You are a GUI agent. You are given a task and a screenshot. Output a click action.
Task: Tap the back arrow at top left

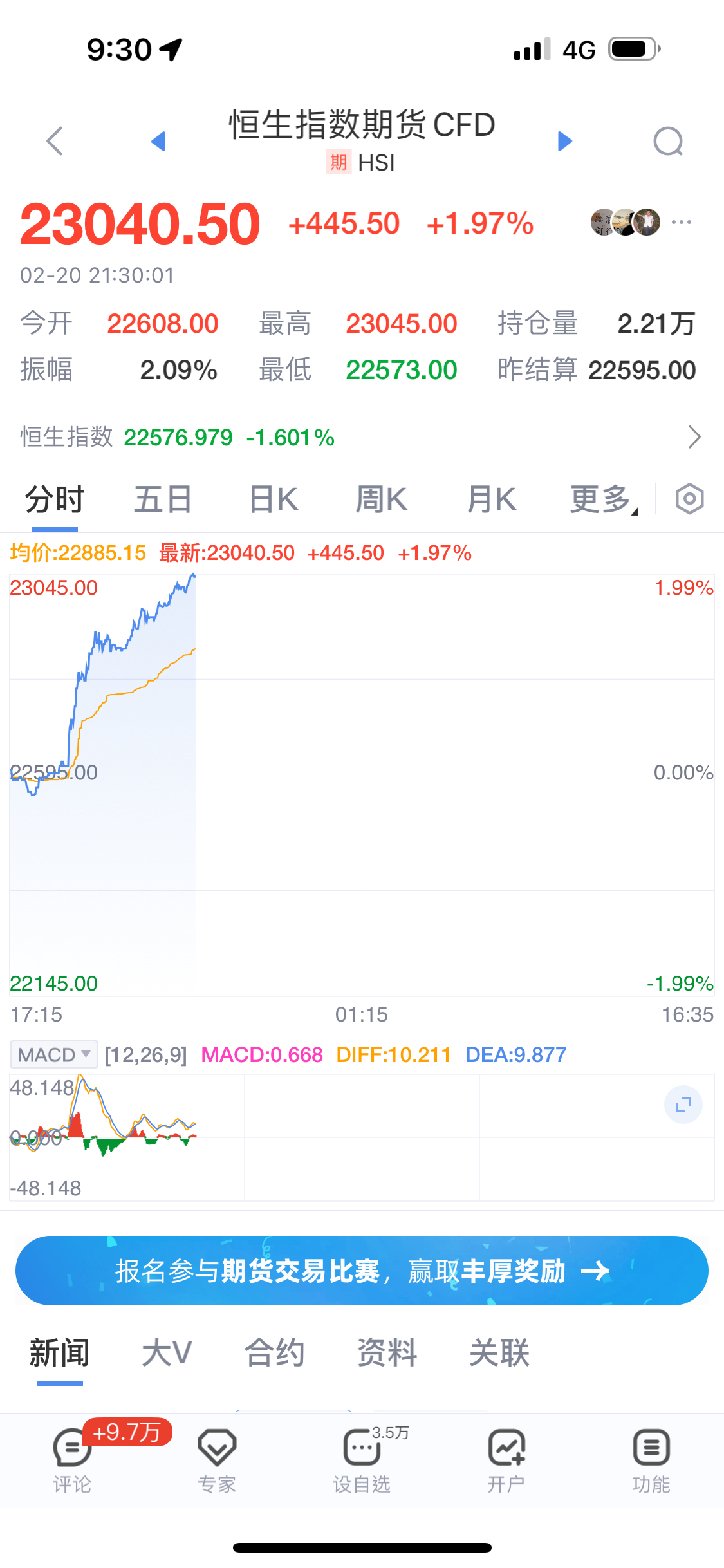point(55,141)
